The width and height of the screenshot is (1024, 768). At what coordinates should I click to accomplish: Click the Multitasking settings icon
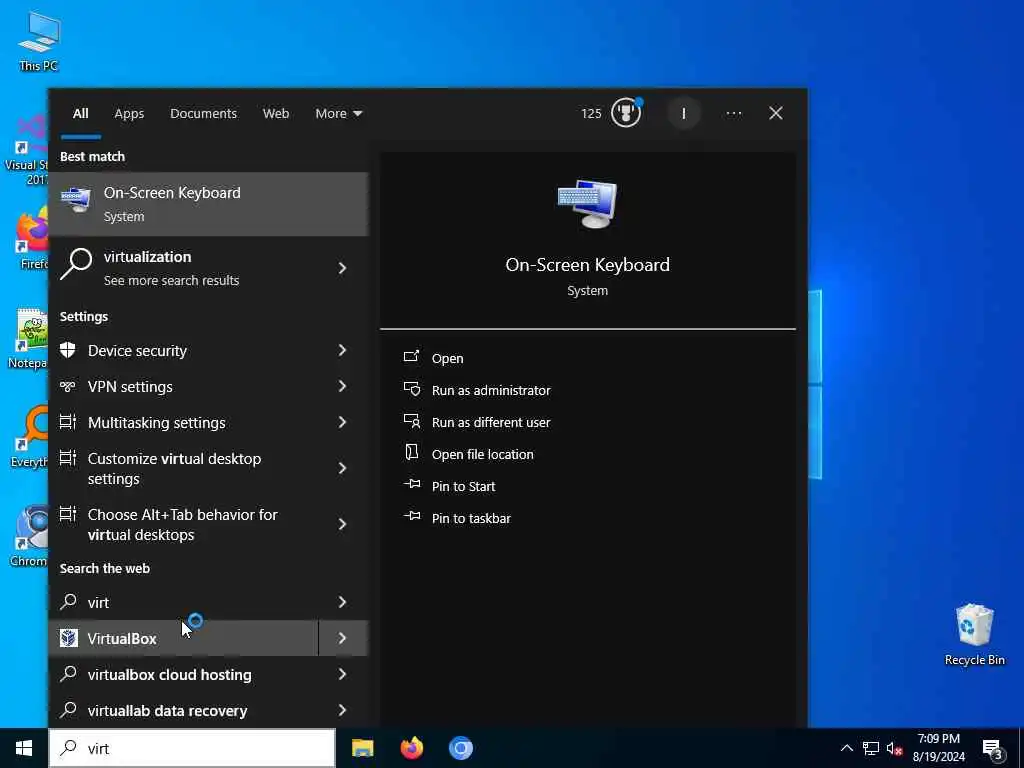pos(68,422)
